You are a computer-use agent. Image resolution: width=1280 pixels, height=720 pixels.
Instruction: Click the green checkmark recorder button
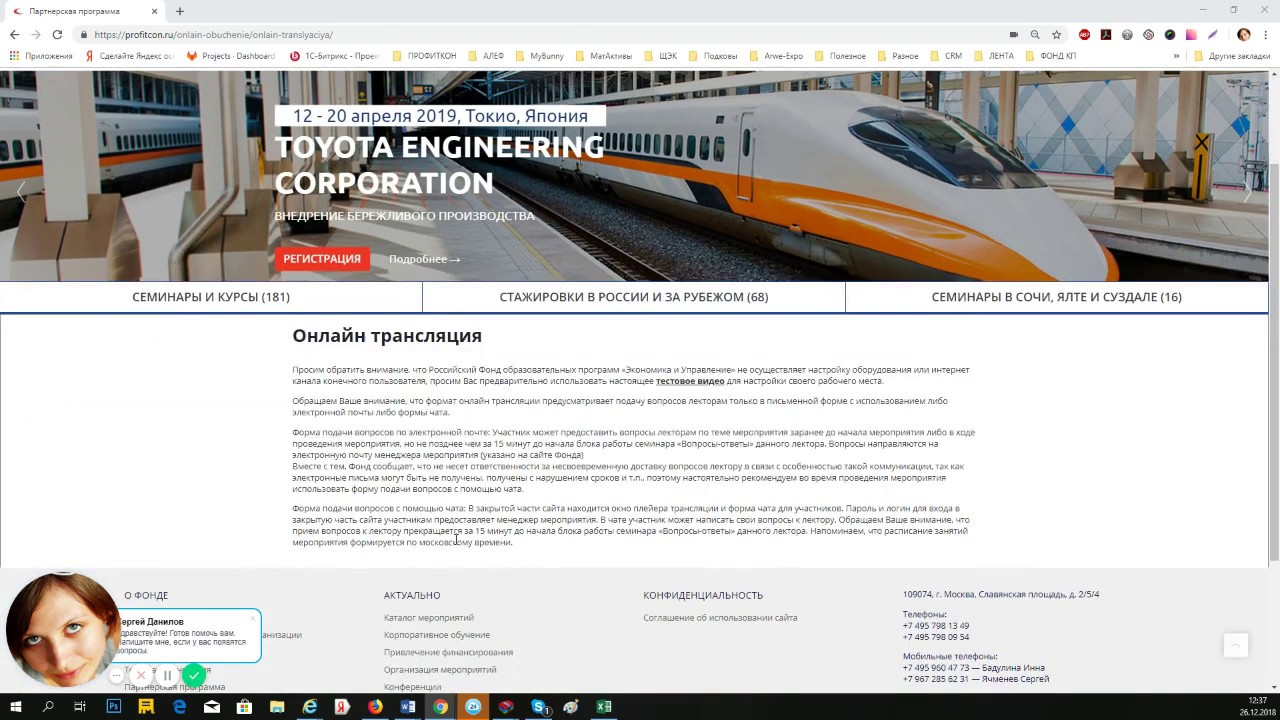[194, 676]
